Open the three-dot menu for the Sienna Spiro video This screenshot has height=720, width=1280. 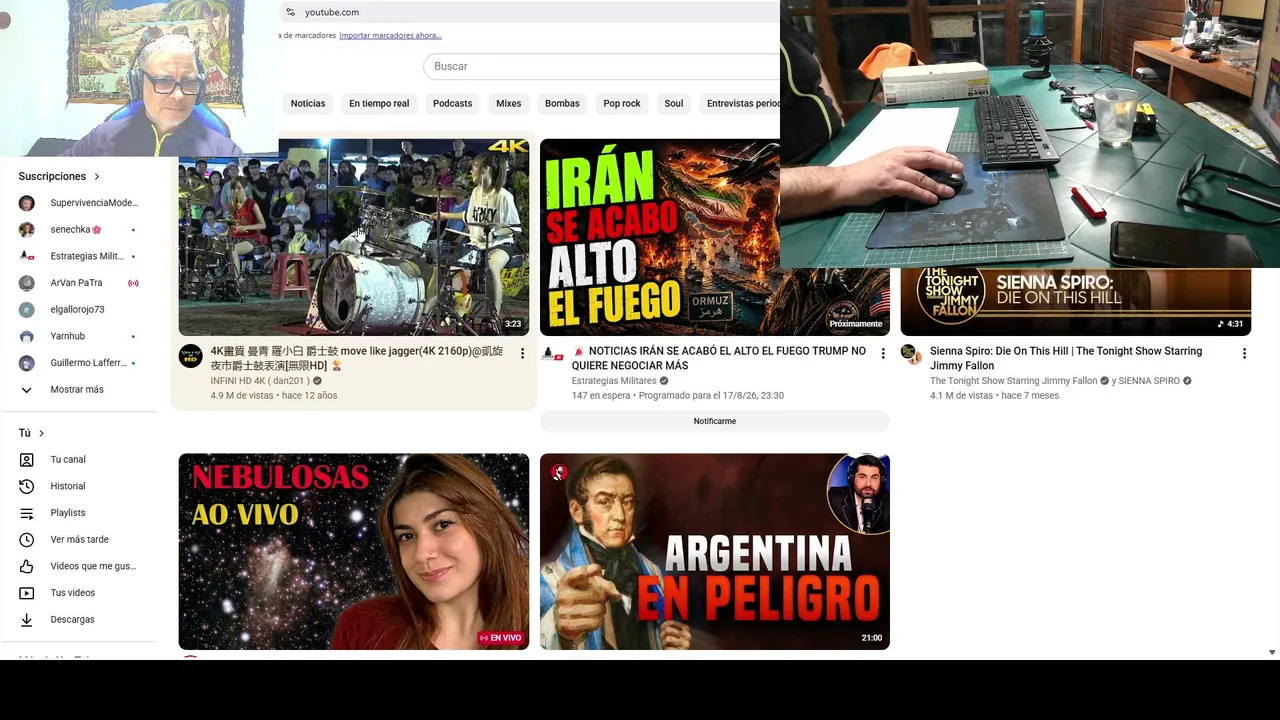tap(1244, 353)
